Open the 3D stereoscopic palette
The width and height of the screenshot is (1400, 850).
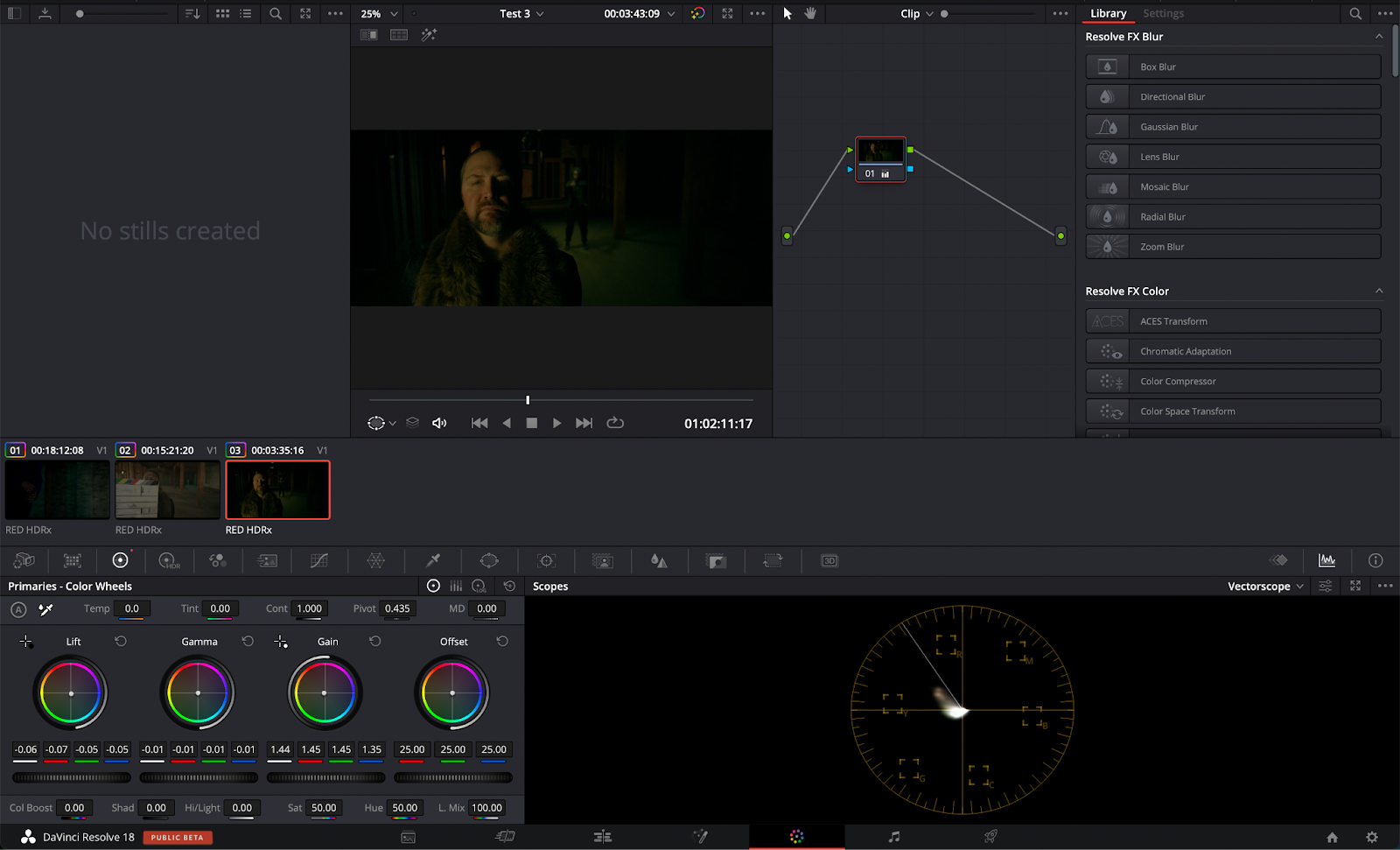tap(829, 560)
